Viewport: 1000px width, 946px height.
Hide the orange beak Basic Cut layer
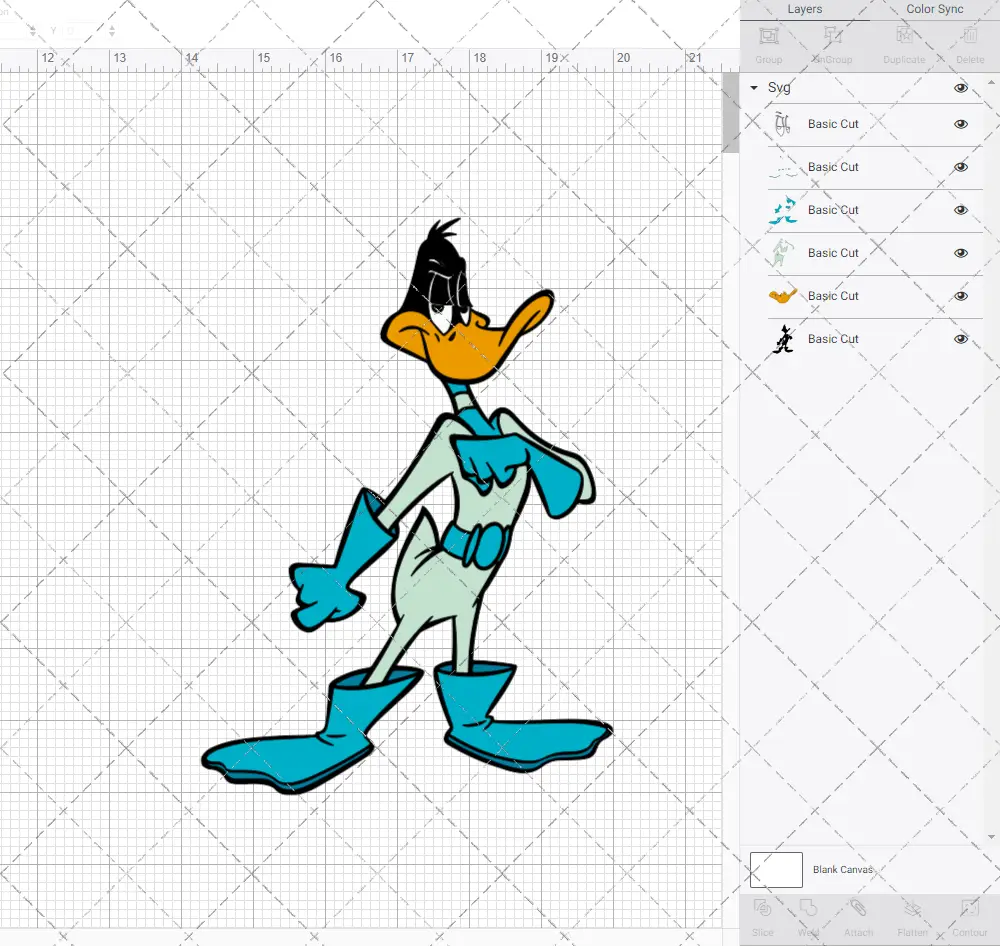point(960,296)
